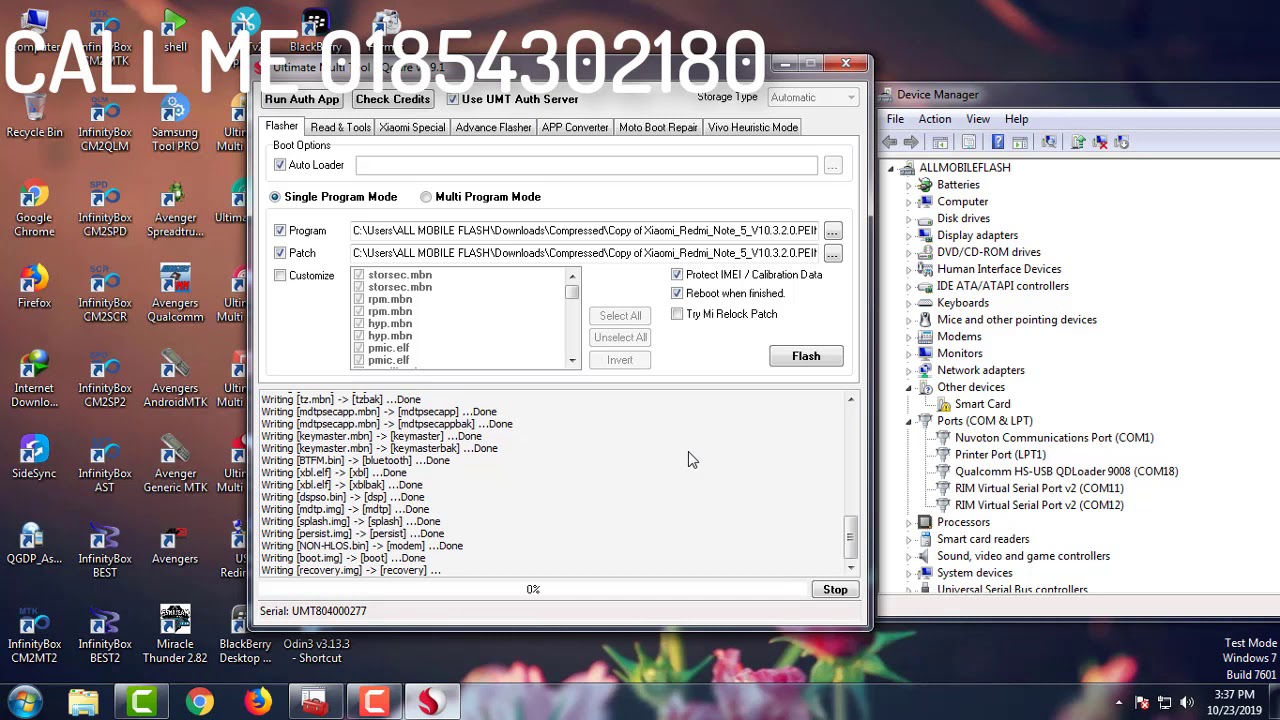Browse for the Program file
The width and height of the screenshot is (1280, 720).
tap(832, 231)
